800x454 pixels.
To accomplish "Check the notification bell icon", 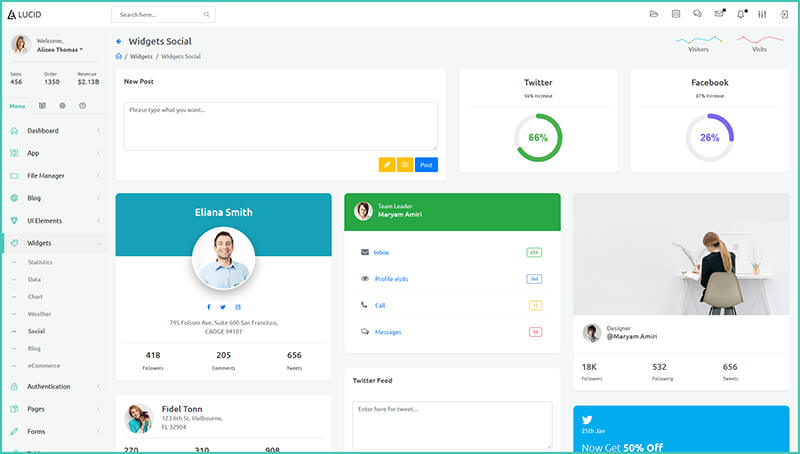I will 741,14.
